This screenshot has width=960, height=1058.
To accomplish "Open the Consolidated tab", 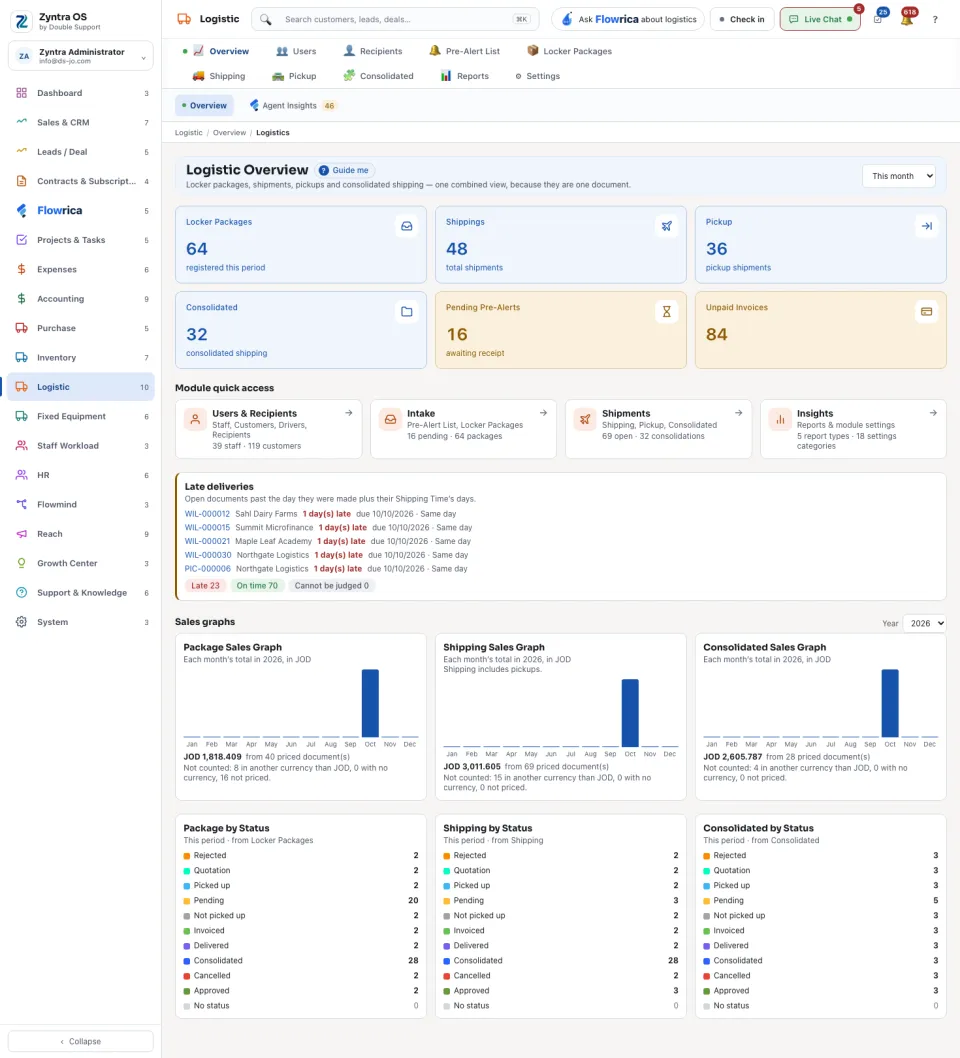I will point(378,76).
